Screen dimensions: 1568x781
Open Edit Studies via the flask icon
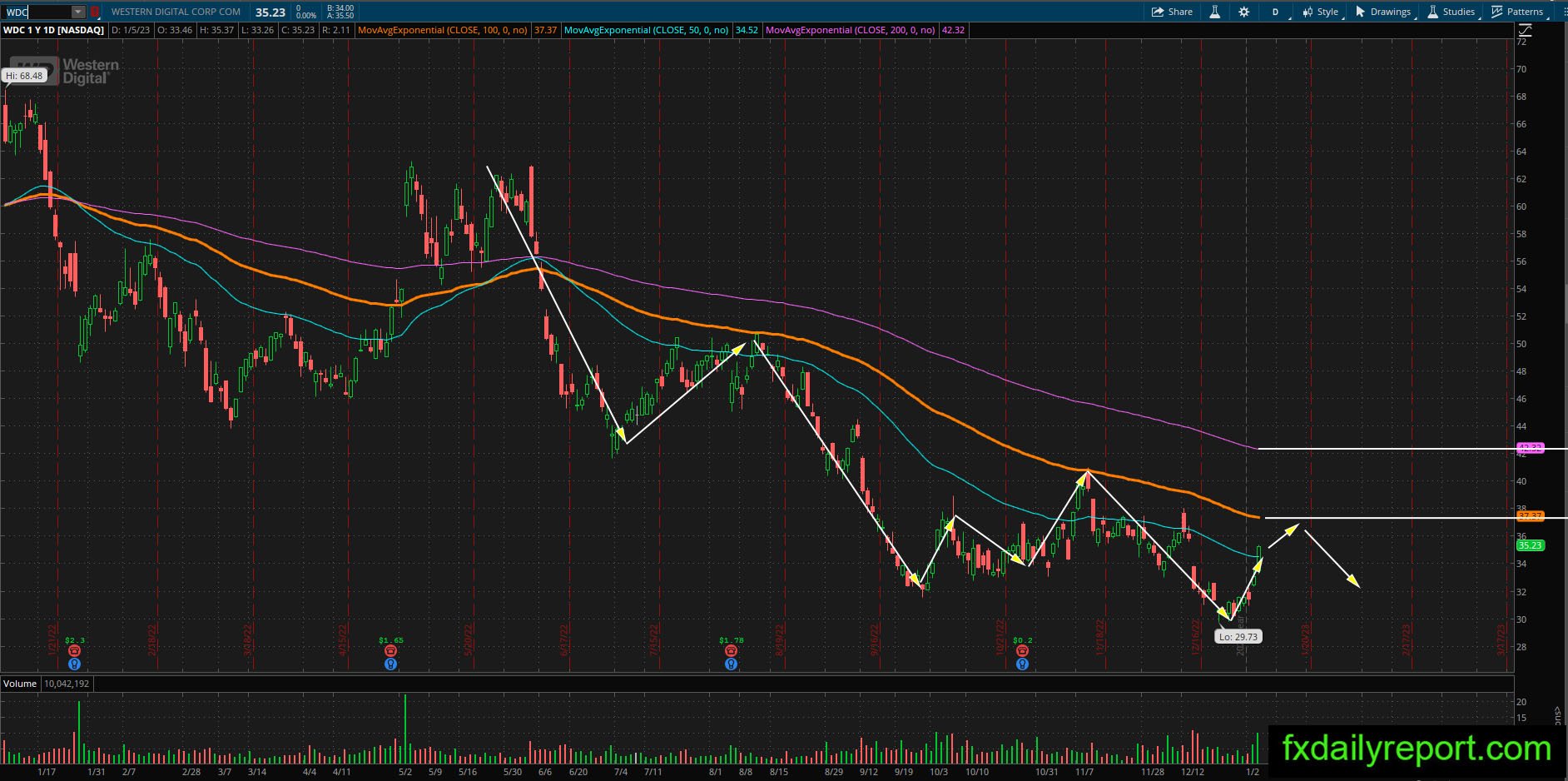point(1215,12)
